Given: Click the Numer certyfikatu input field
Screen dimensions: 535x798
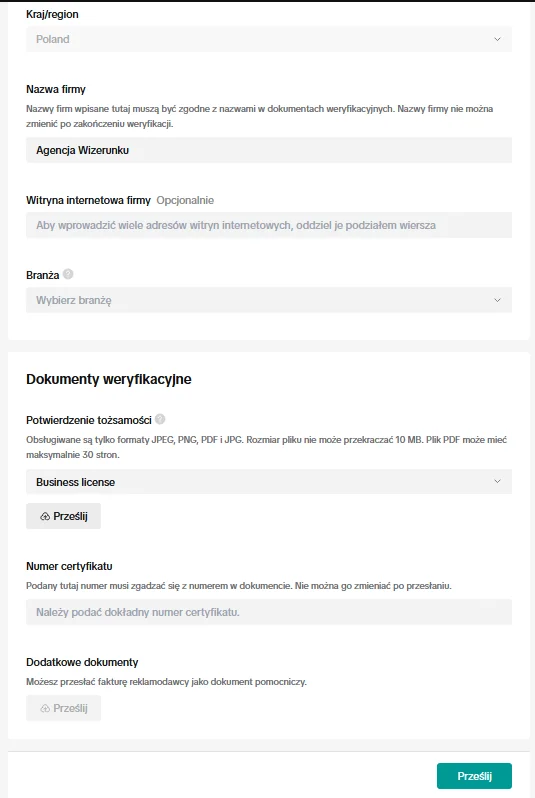Looking at the screenshot, I should tap(269, 612).
